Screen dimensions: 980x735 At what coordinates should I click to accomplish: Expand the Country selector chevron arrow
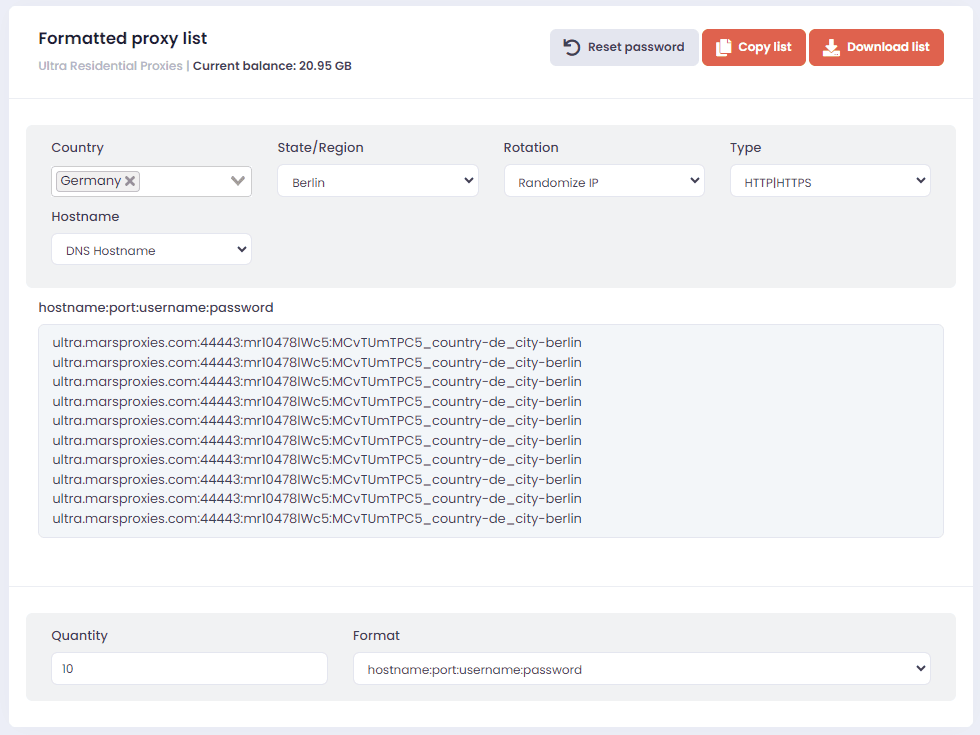pyautogui.click(x=238, y=181)
